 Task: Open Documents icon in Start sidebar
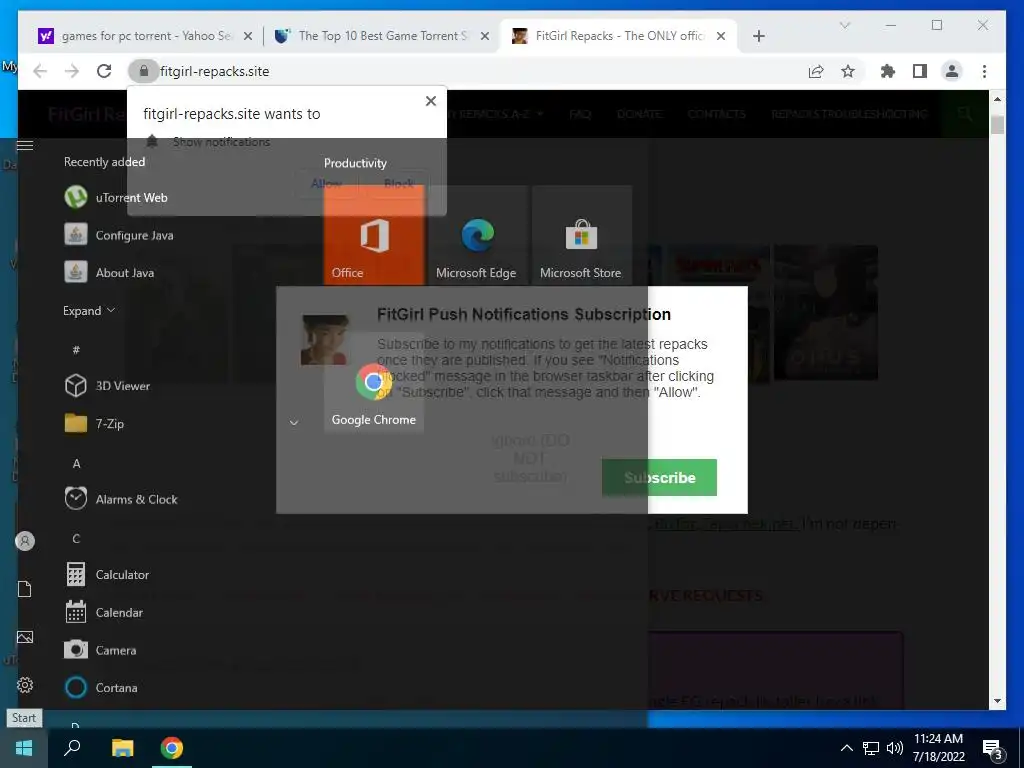pos(25,589)
